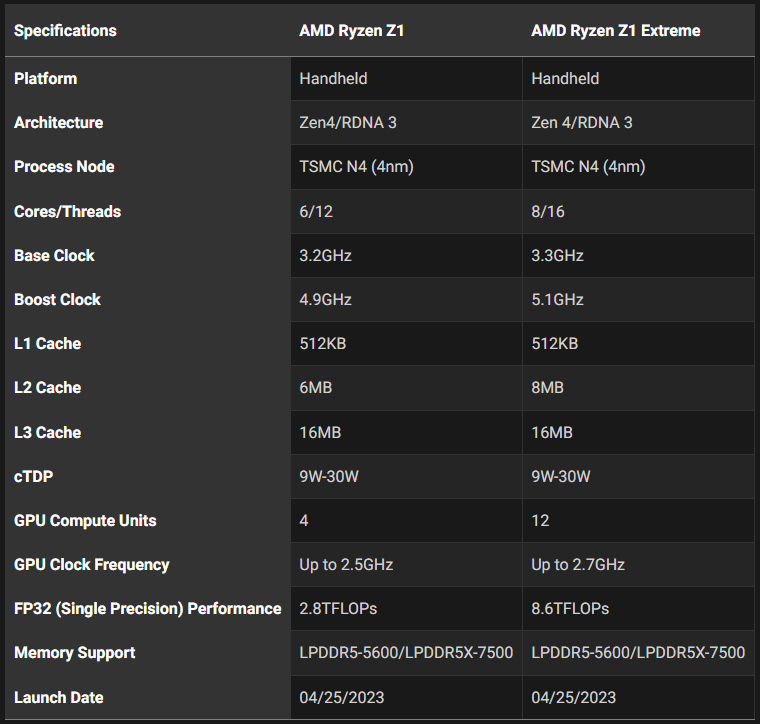The image size is (760, 724).
Task: Click the '4' GPU compute units value
Action: click(304, 520)
